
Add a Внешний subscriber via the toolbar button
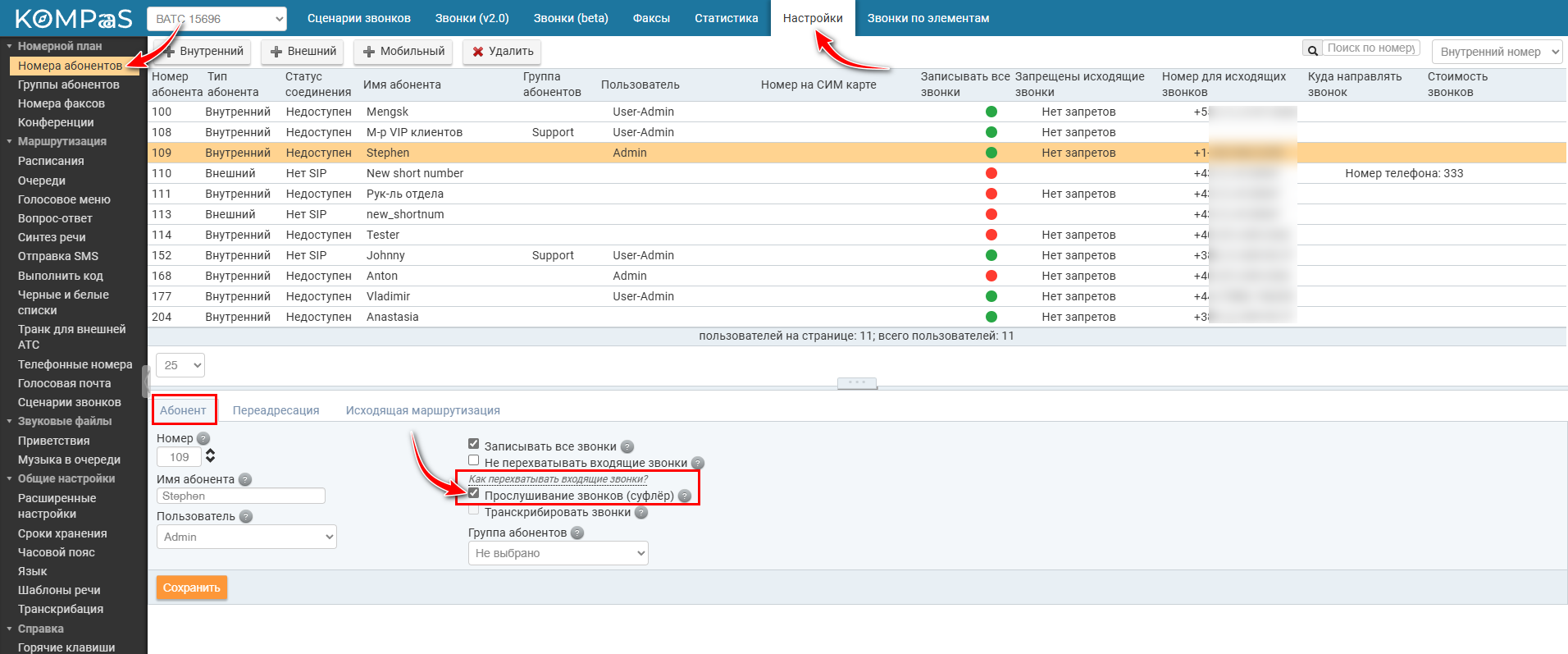coord(304,52)
